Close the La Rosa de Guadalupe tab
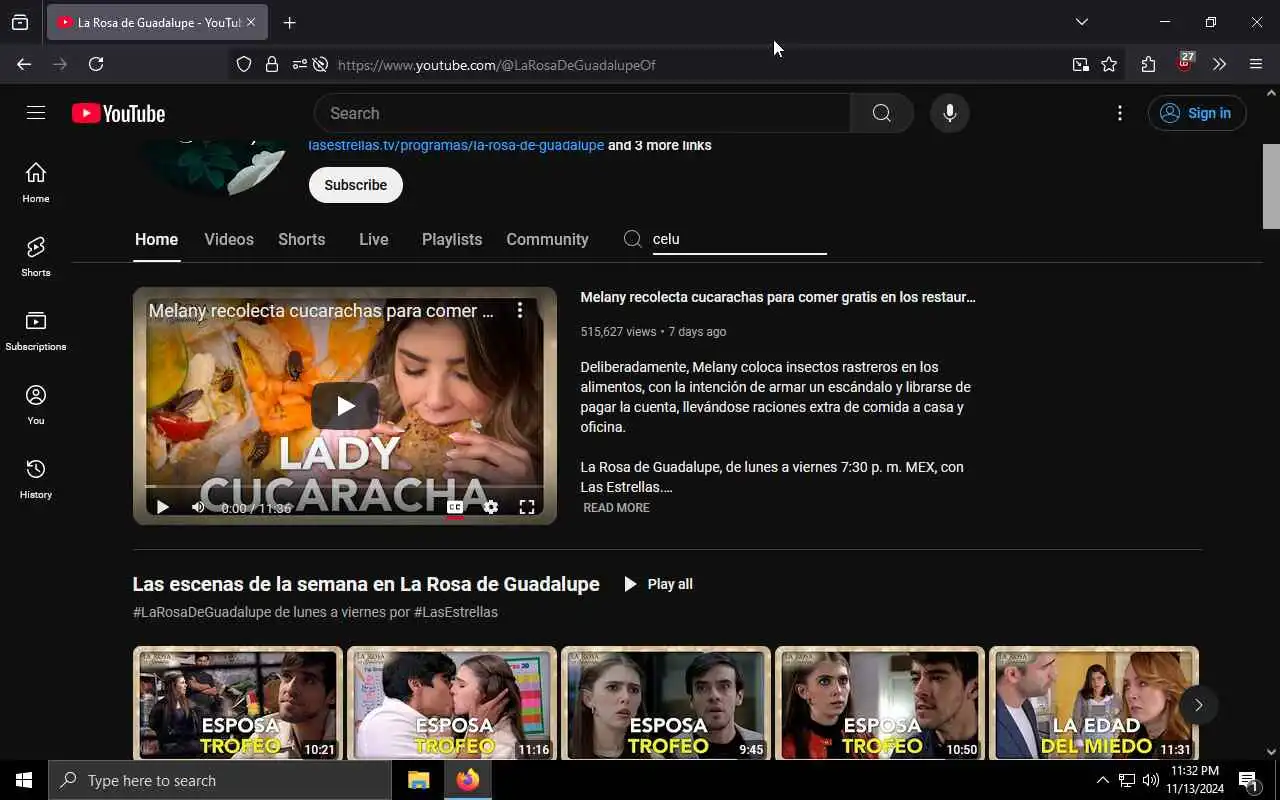Viewport: 1280px width, 800px height. coord(250,22)
